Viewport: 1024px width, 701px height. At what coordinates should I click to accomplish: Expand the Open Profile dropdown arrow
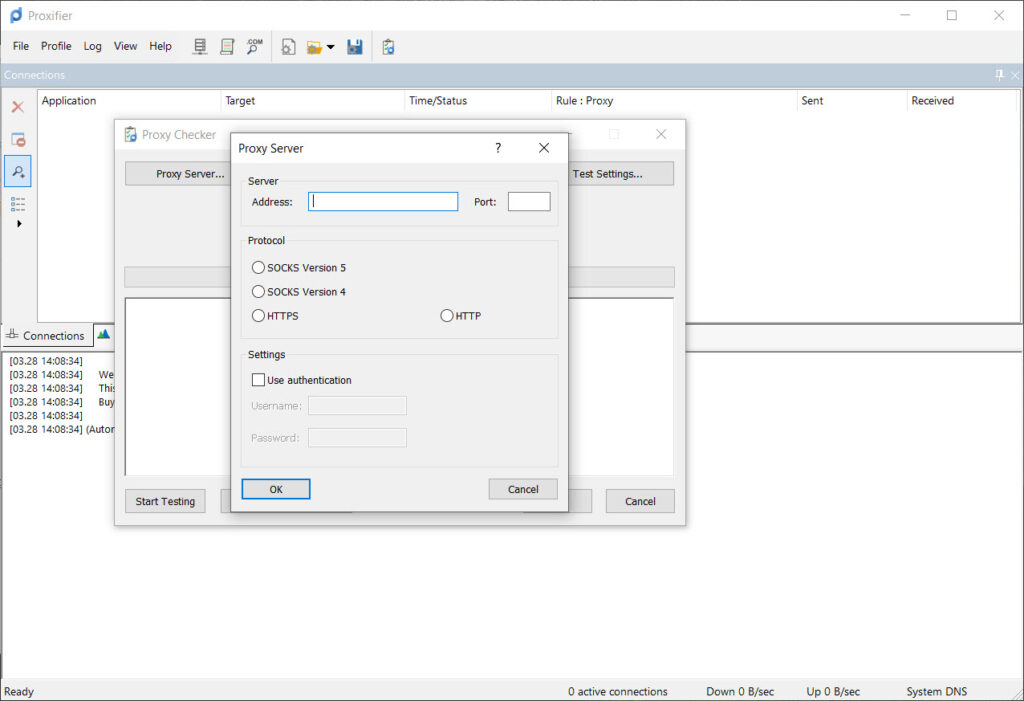(x=330, y=47)
